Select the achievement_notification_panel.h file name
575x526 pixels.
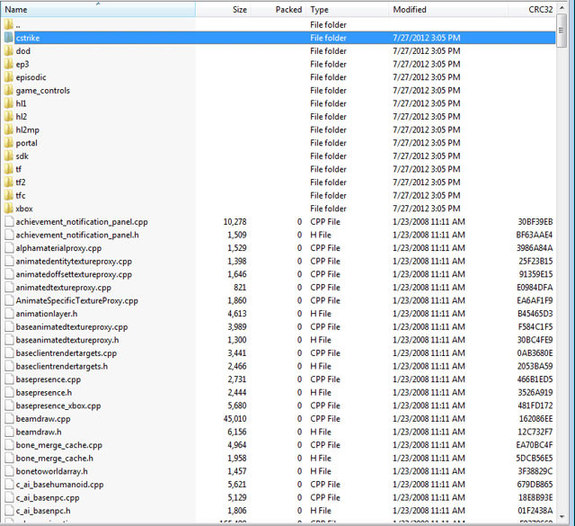(x=77, y=235)
